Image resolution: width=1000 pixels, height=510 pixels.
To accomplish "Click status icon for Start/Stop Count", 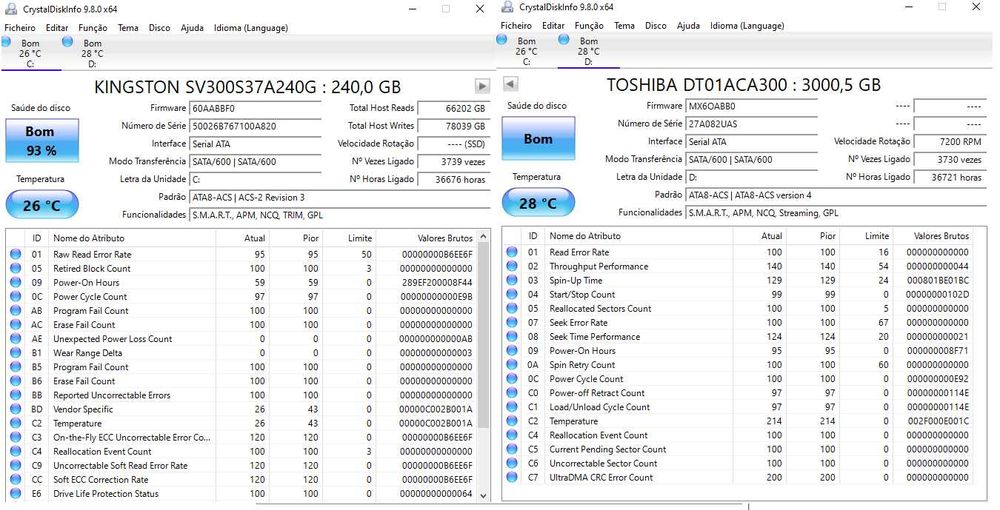I will [511, 294].
